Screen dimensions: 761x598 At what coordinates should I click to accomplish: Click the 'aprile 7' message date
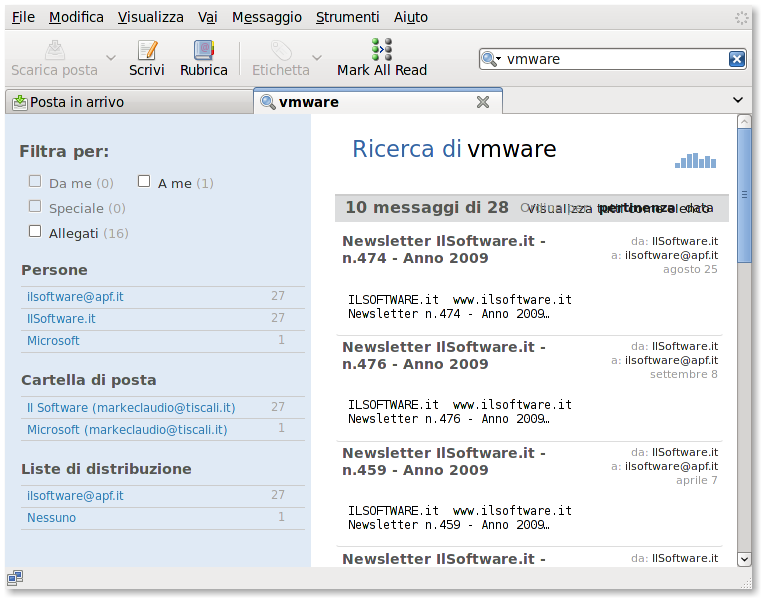[696, 480]
